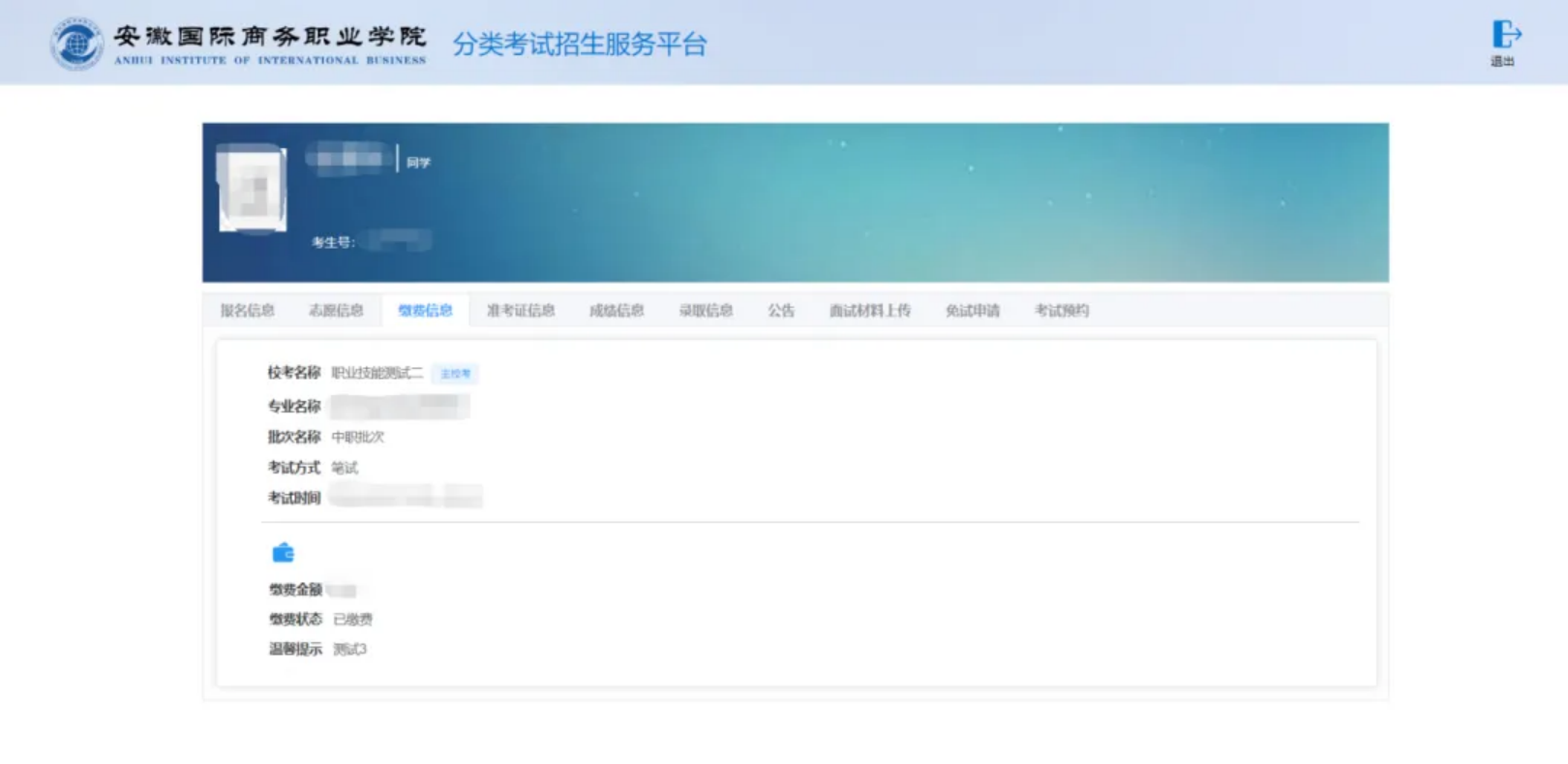The height and width of the screenshot is (764, 1568).
Task: Click the 同学 label beside the name
Action: (x=418, y=163)
